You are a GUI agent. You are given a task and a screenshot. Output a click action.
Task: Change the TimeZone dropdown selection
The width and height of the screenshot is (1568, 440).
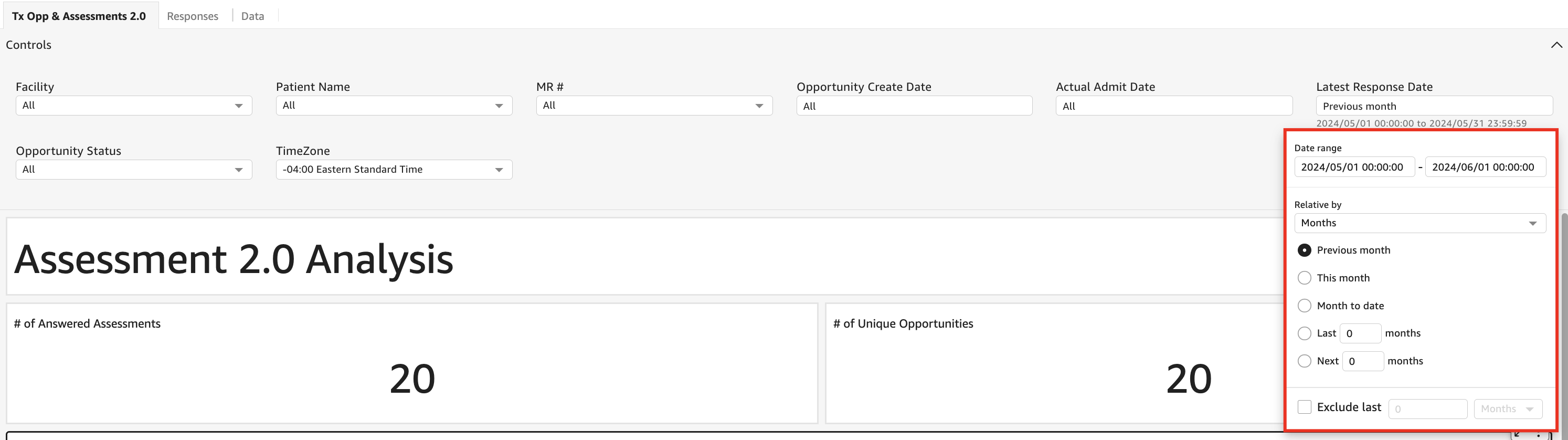click(x=394, y=170)
